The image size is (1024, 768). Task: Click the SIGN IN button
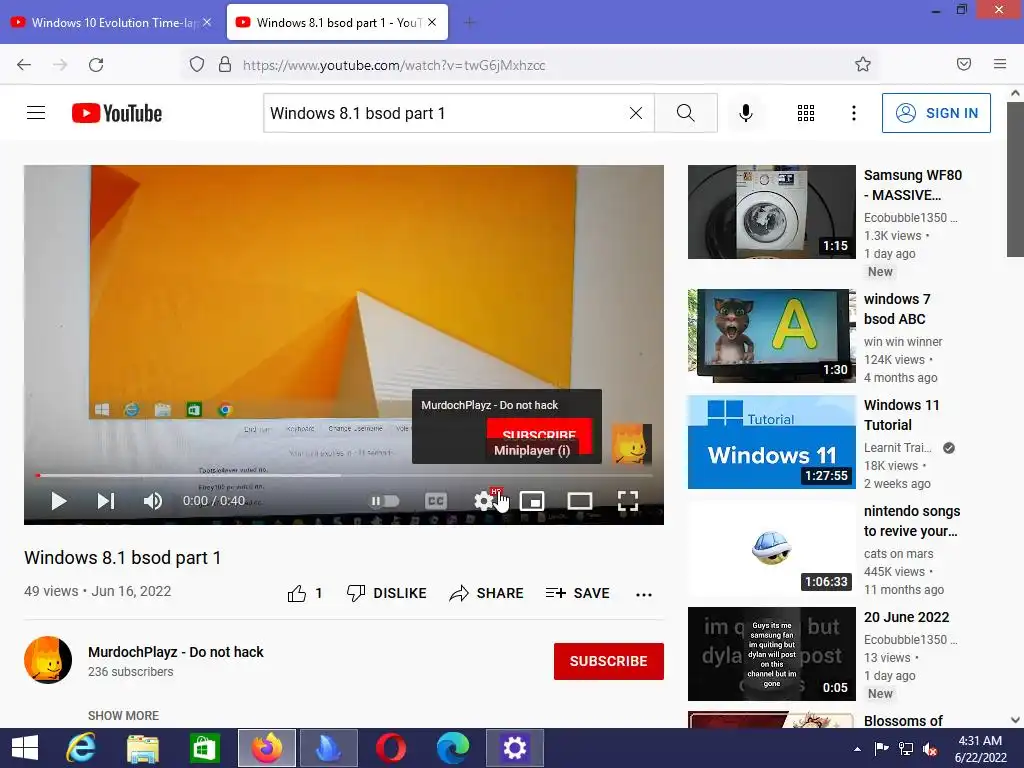click(x=936, y=113)
